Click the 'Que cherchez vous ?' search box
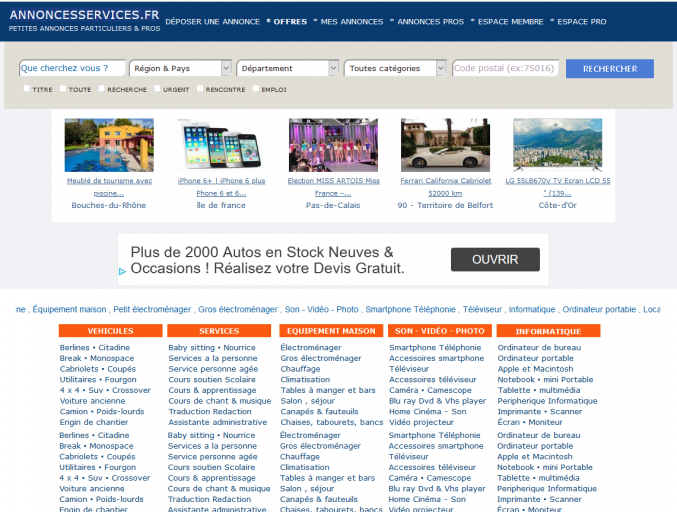Viewport: 677px width, 512px height. click(71, 69)
